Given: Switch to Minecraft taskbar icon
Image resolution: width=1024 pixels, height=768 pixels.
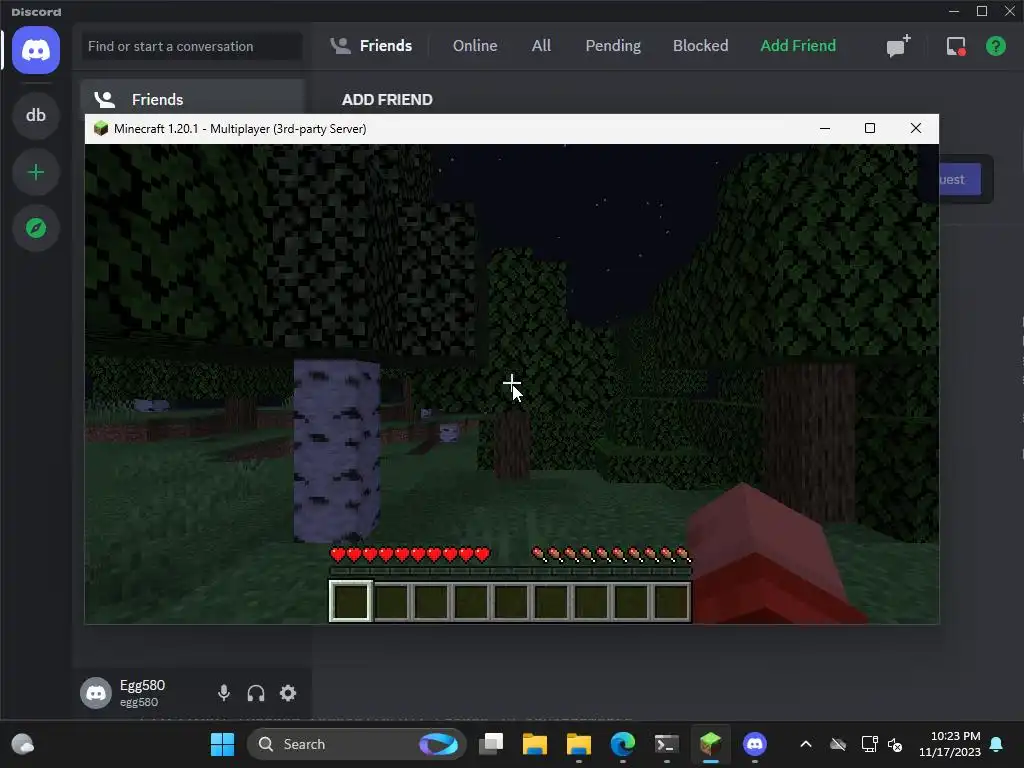Looking at the screenshot, I should click(x=711, y=744).
